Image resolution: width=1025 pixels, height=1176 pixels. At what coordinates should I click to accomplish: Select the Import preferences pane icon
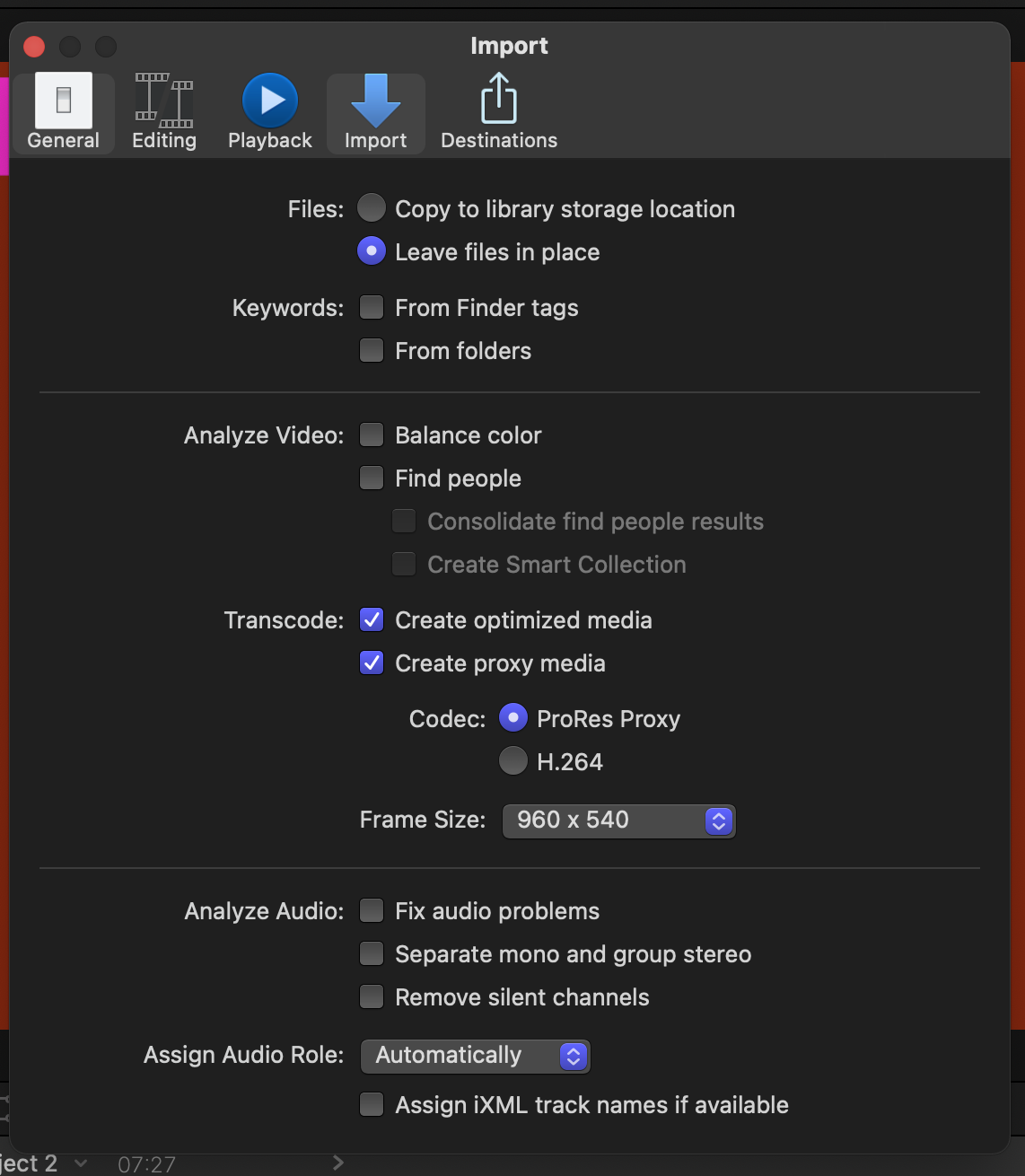point(375,112)
